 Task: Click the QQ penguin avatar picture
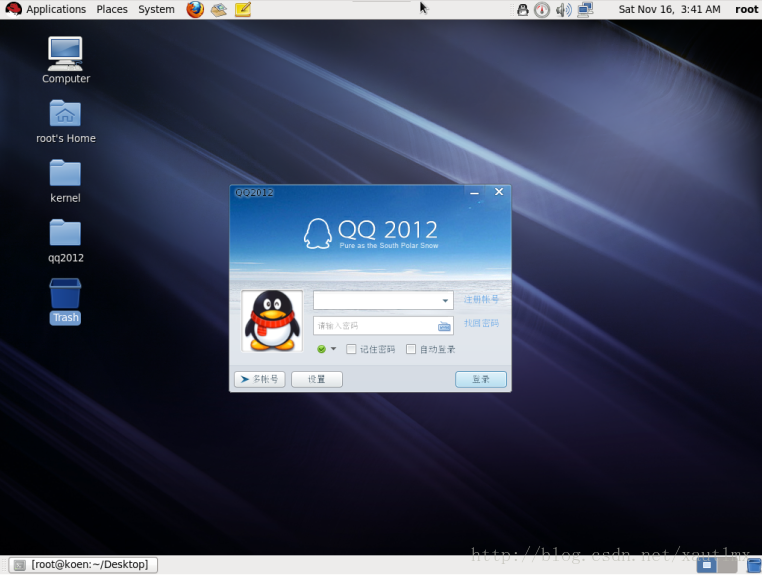272,321
